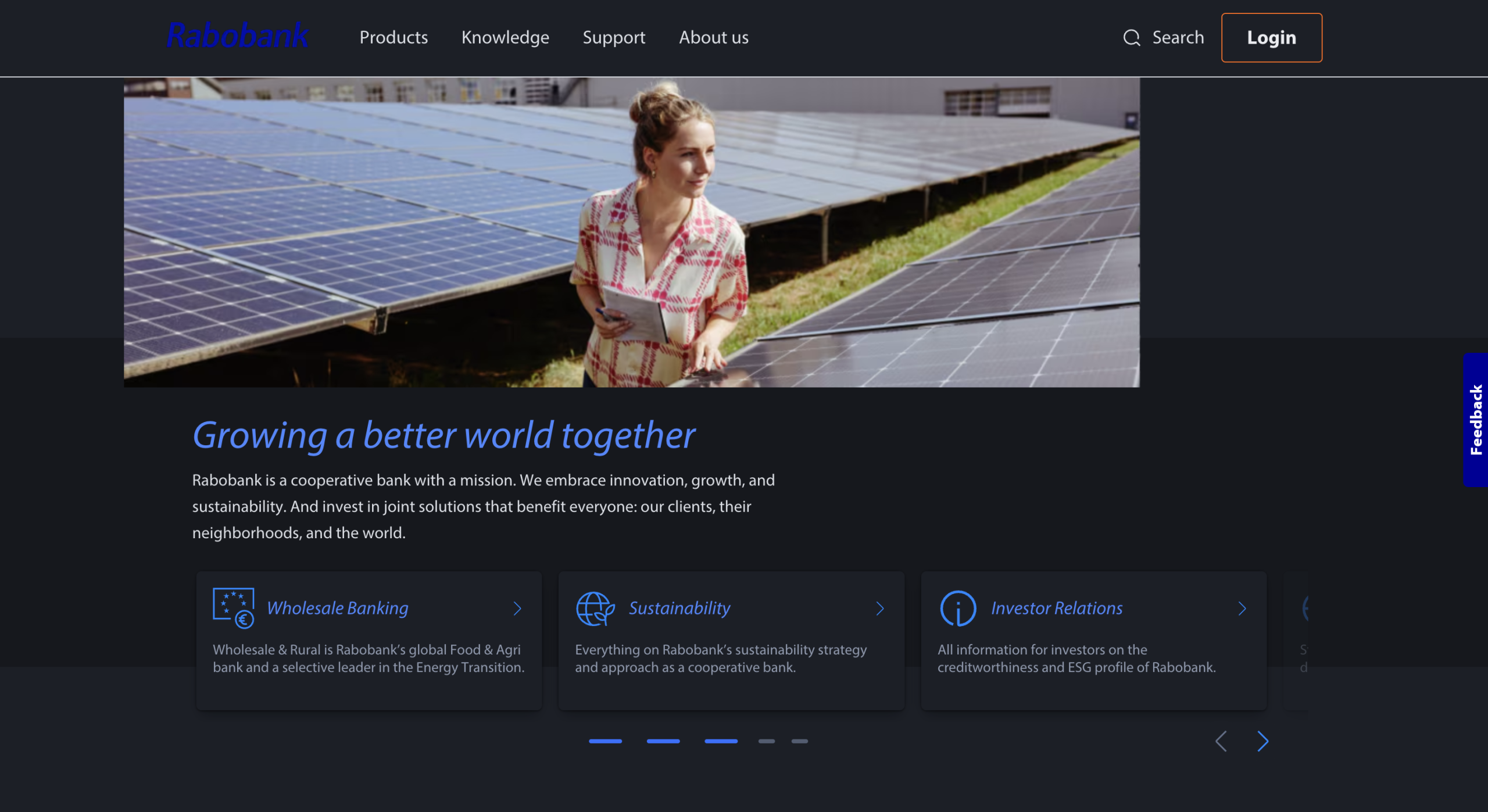This screenshot has width=1488, height=812.
Task: Click the Login button
Action: [1271, 38]
